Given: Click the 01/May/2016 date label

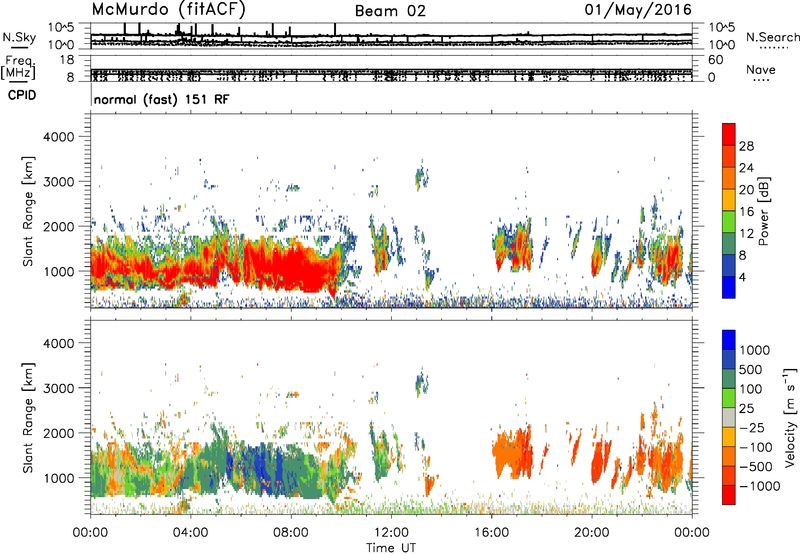Looking at the screenshot, I should click(638, 10).
